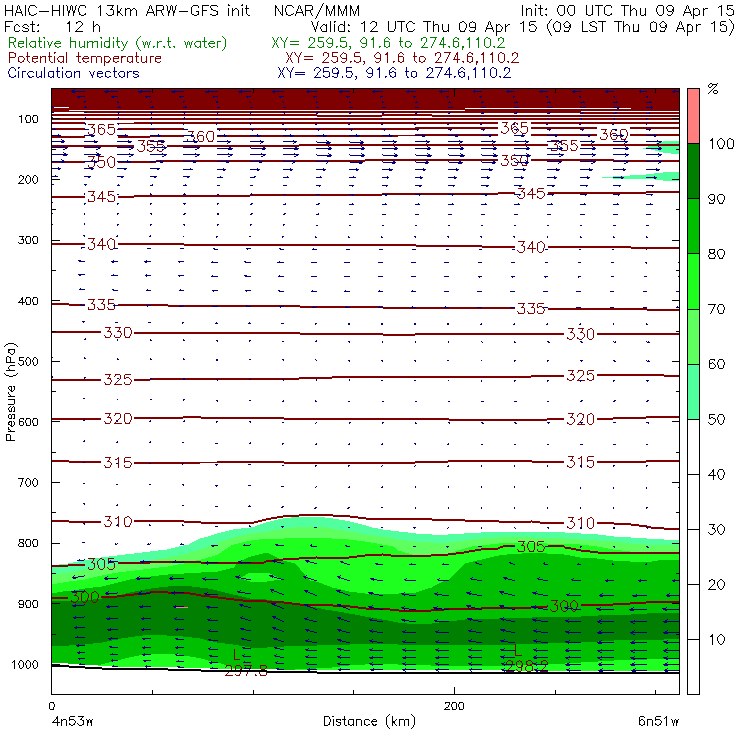Click the 'HAIC-HIWC 13km ARW-GFS init' title

126,11
